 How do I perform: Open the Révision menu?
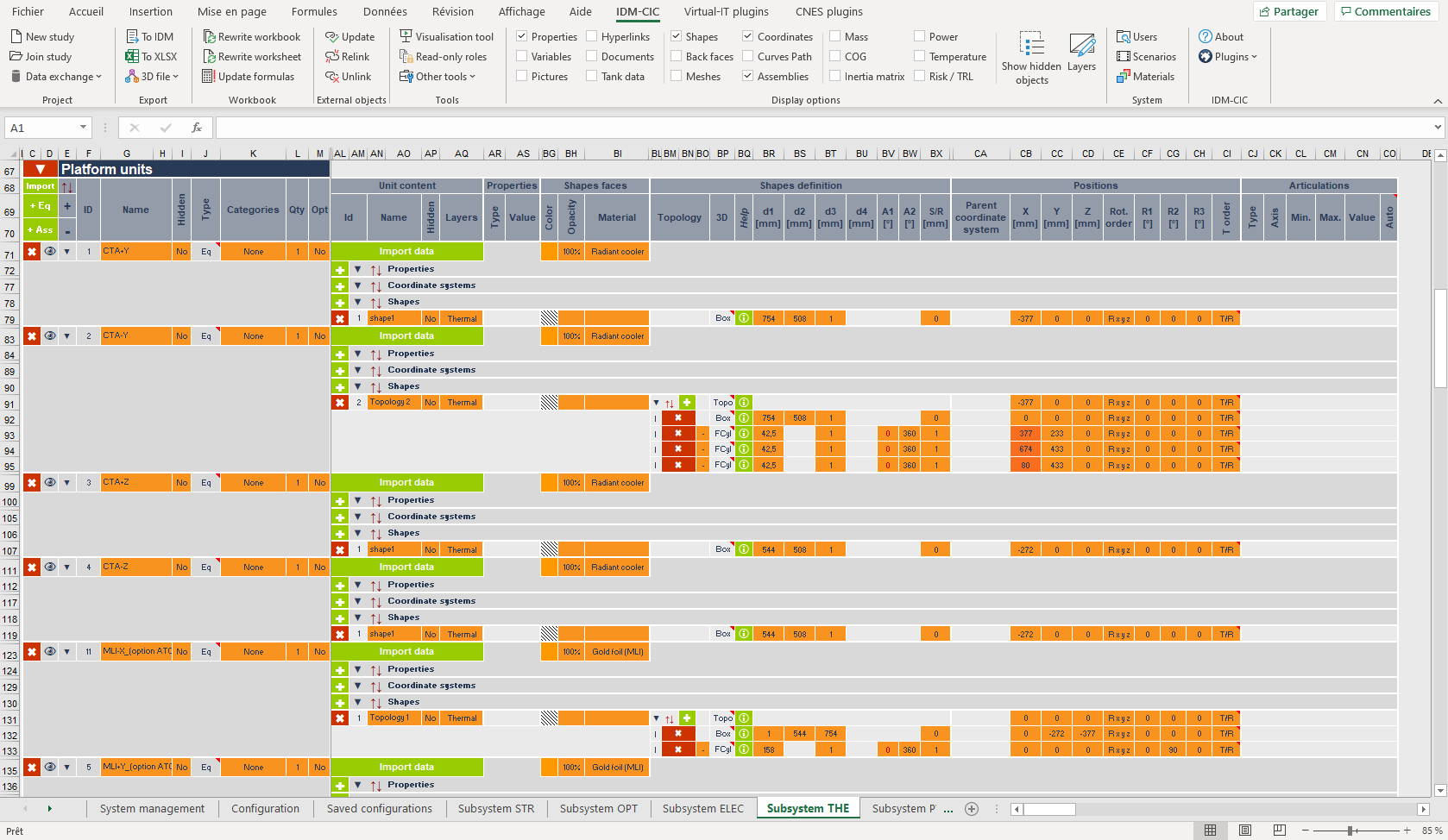tap(452, 11)
